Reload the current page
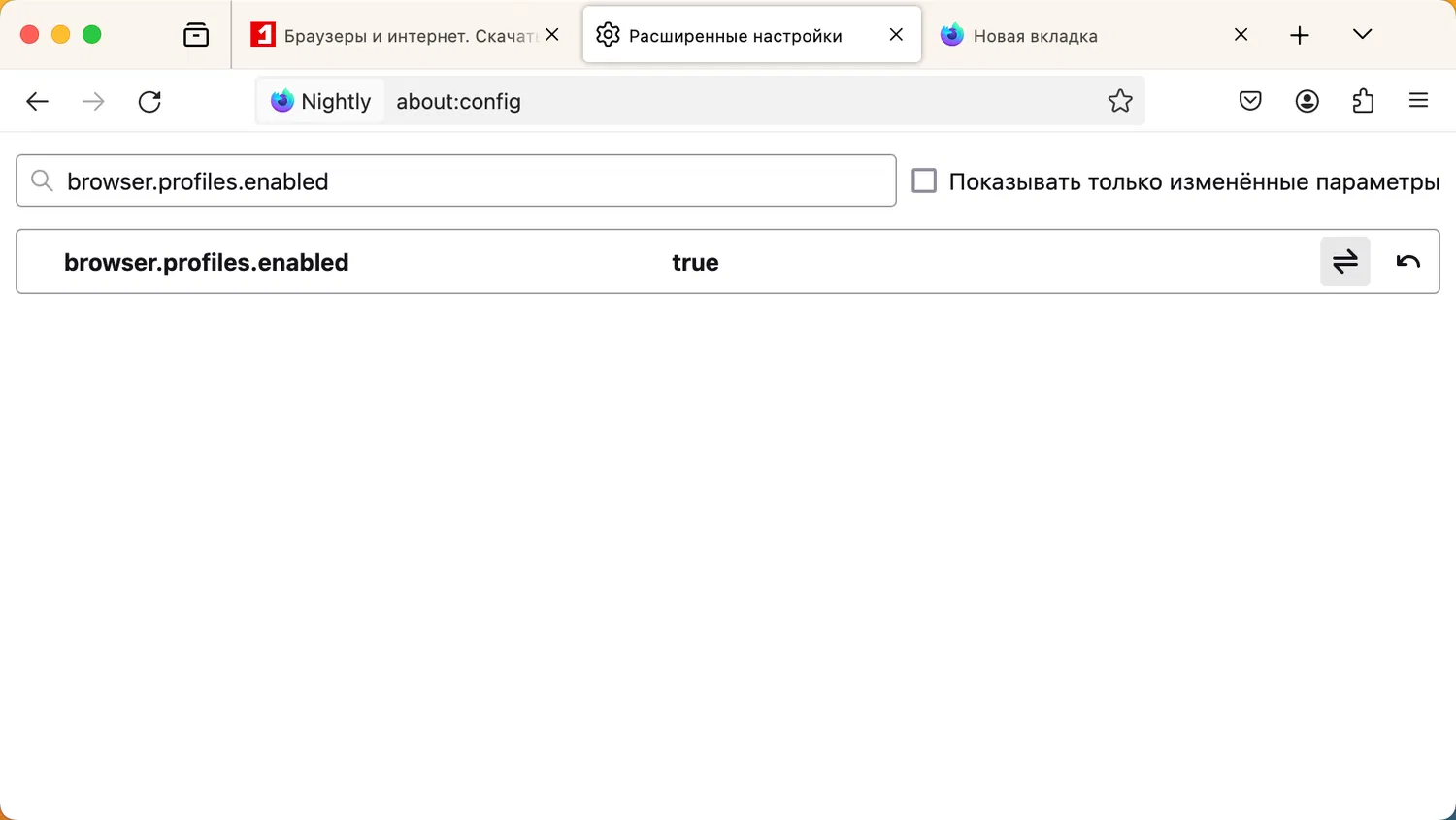 tap(149, 102)
